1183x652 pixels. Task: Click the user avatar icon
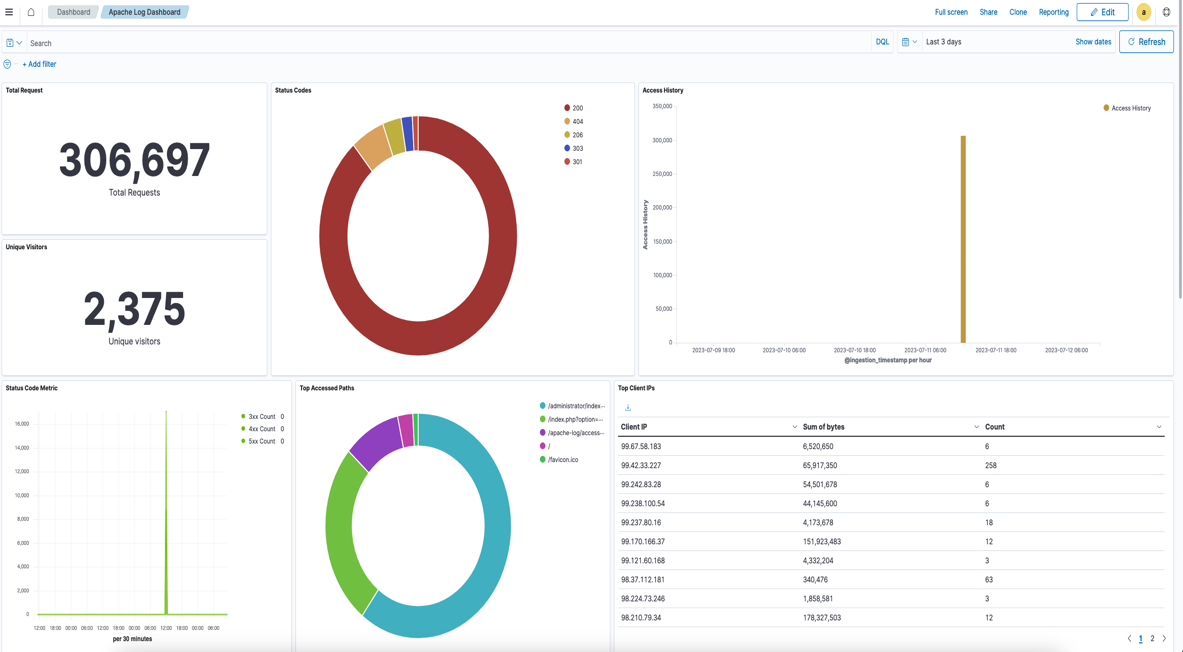pos(1143,12)
